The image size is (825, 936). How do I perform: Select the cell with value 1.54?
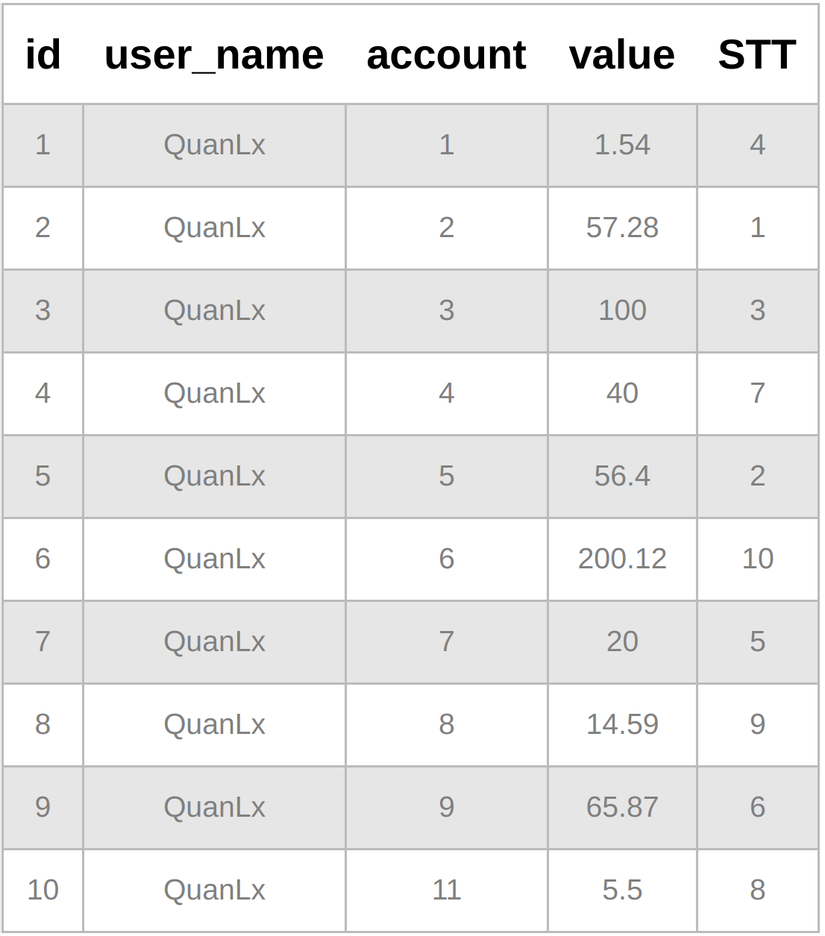[x=622, y=145]
